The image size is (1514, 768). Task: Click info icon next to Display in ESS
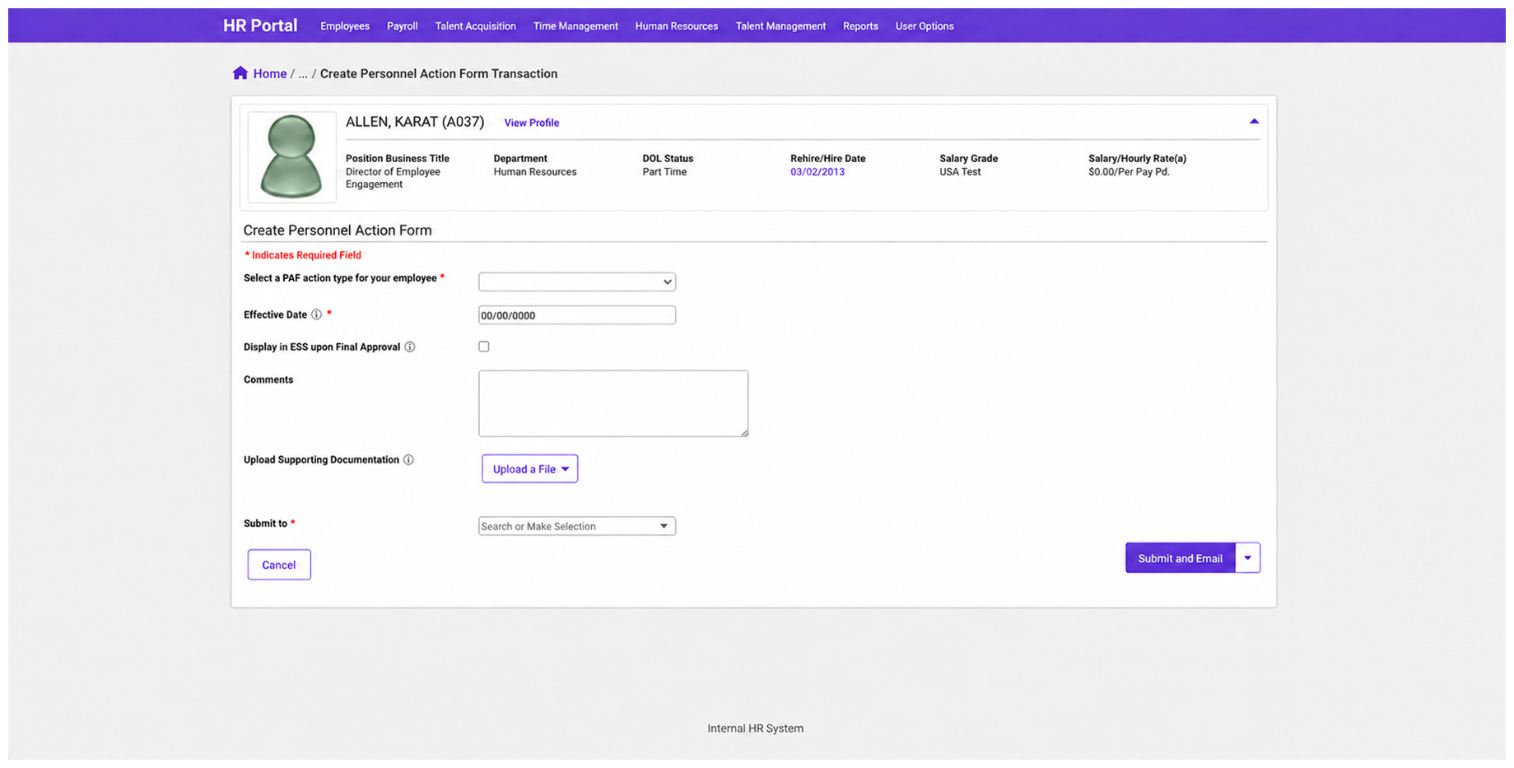(410, 347)
